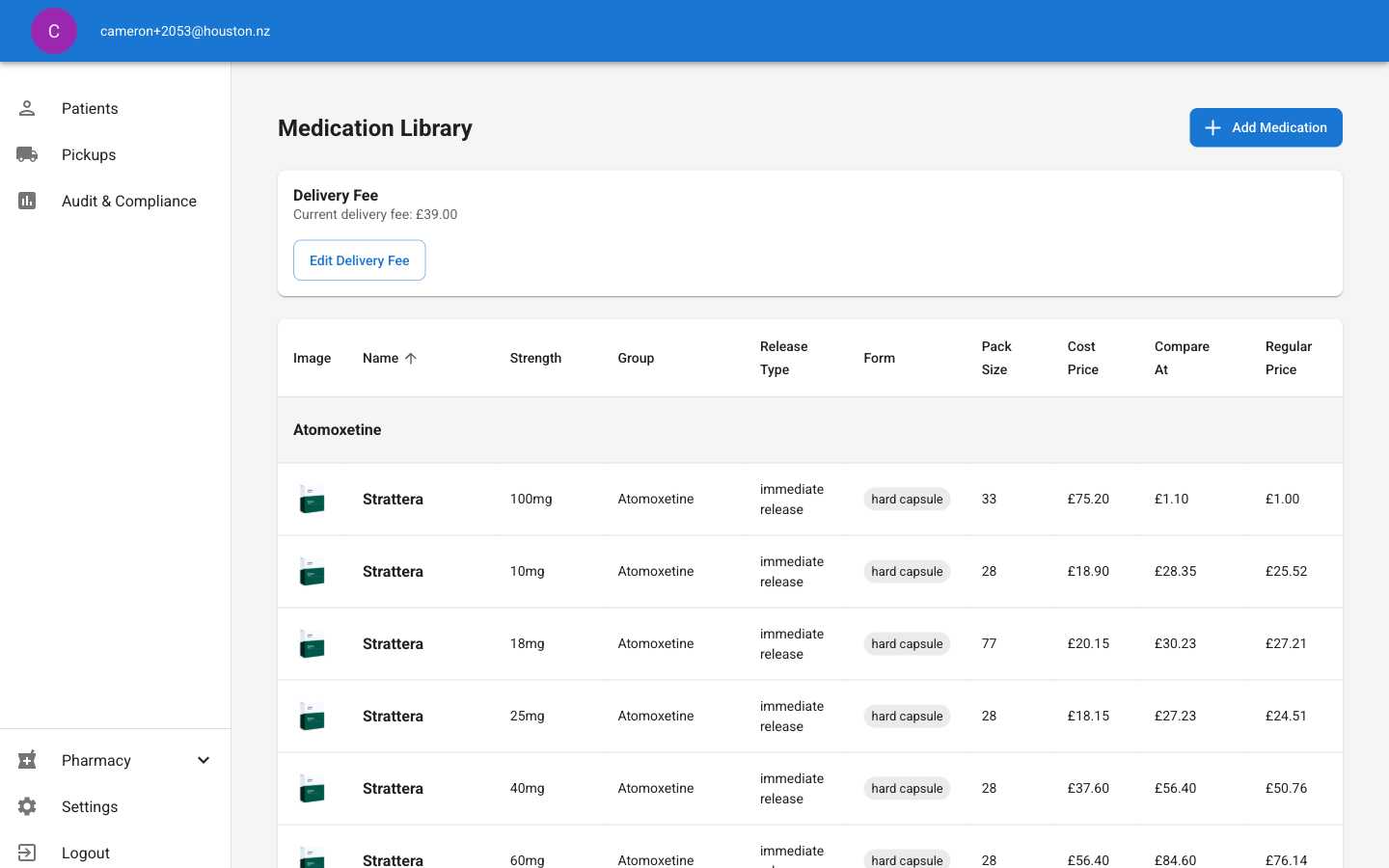The width and height of the screenshot is (1389, 868).
Task: Click the Audit & Compliance chart icon
Action: point(27,201)
